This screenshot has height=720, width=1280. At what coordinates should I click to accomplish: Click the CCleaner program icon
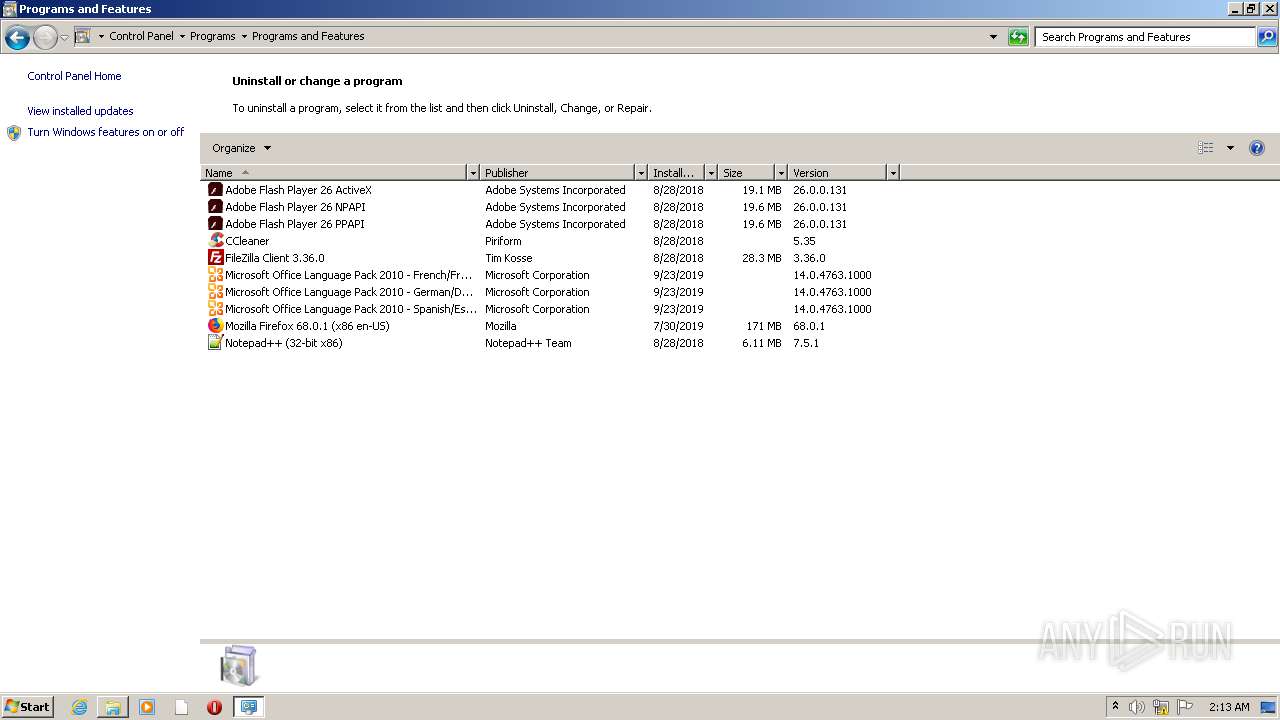[x=215, y=241]
